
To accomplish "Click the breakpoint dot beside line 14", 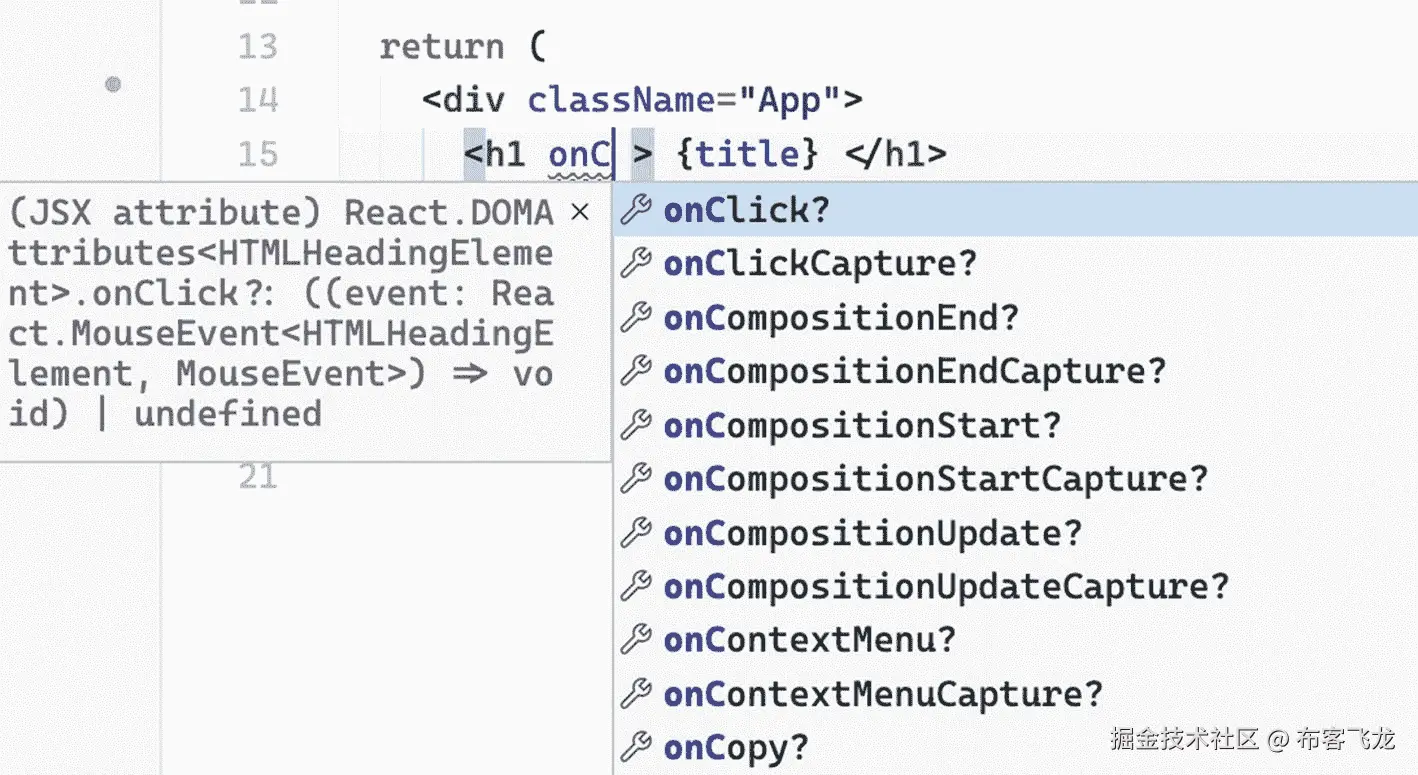I will [x=113, y=85].
